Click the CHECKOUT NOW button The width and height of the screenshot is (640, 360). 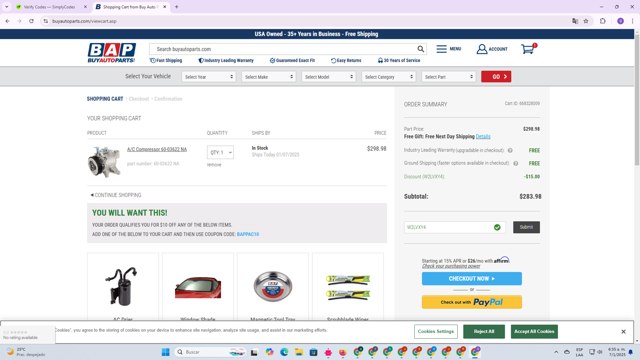472,278
